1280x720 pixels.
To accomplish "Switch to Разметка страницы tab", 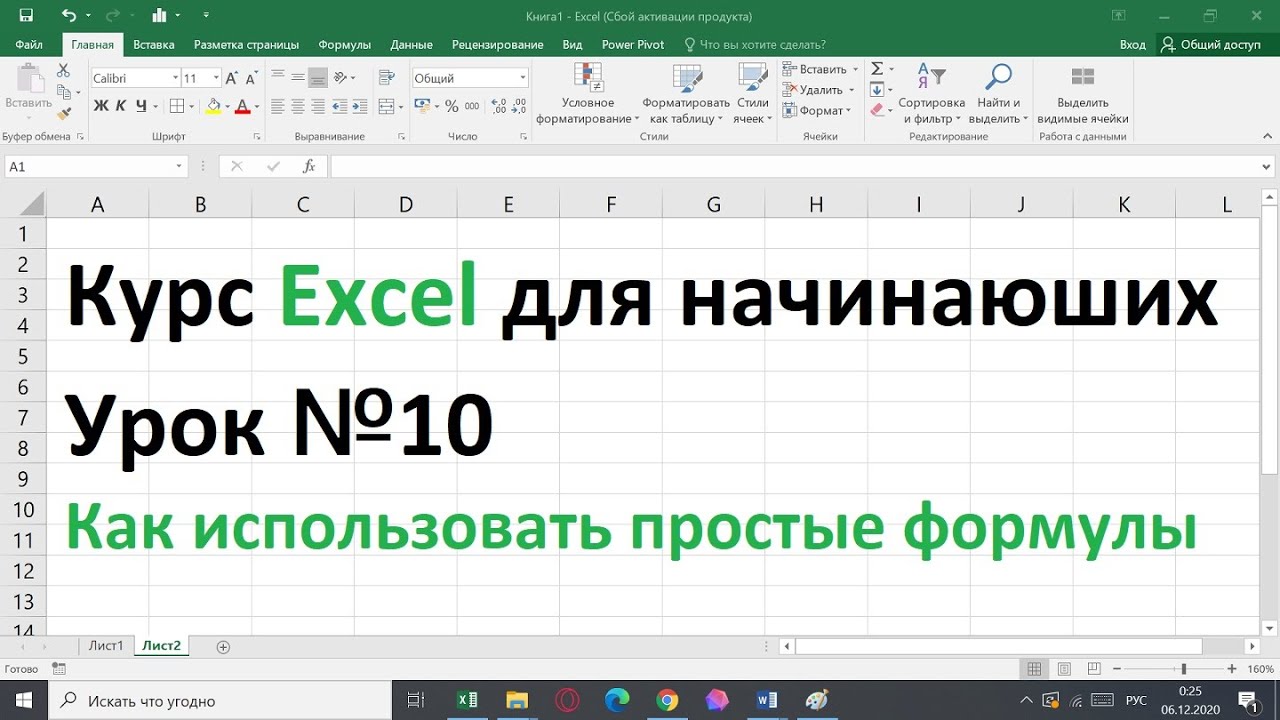I will (246, 45).
